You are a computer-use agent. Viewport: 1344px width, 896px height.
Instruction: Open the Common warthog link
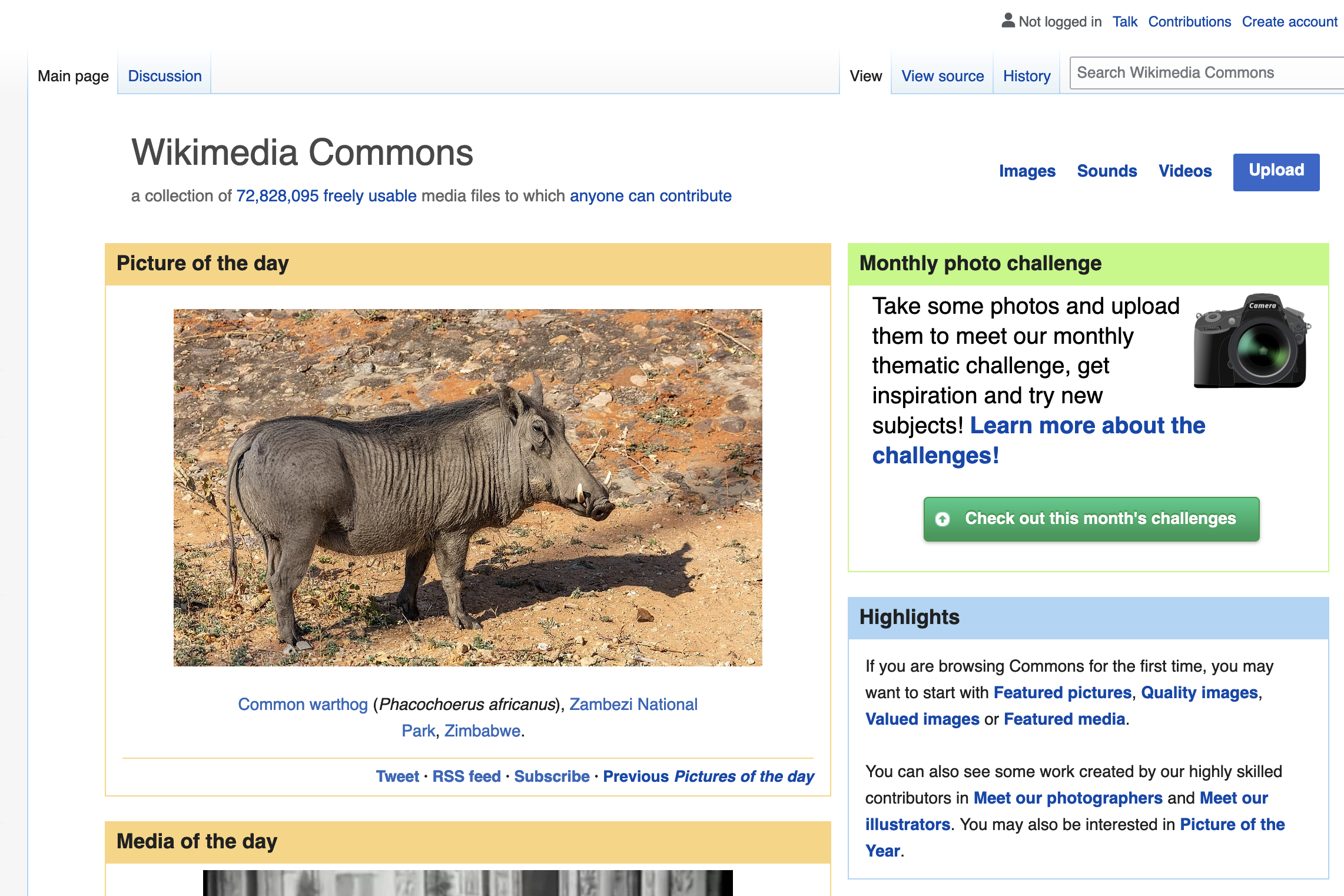coord(303,704)
